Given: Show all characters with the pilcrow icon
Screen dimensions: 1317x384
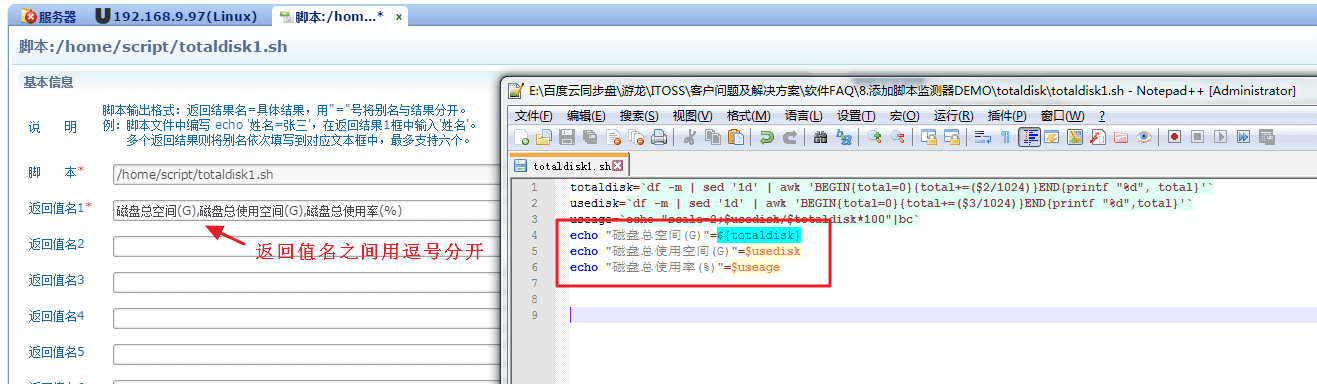Looking at the screenshot, I should [x=1005, y=137].
